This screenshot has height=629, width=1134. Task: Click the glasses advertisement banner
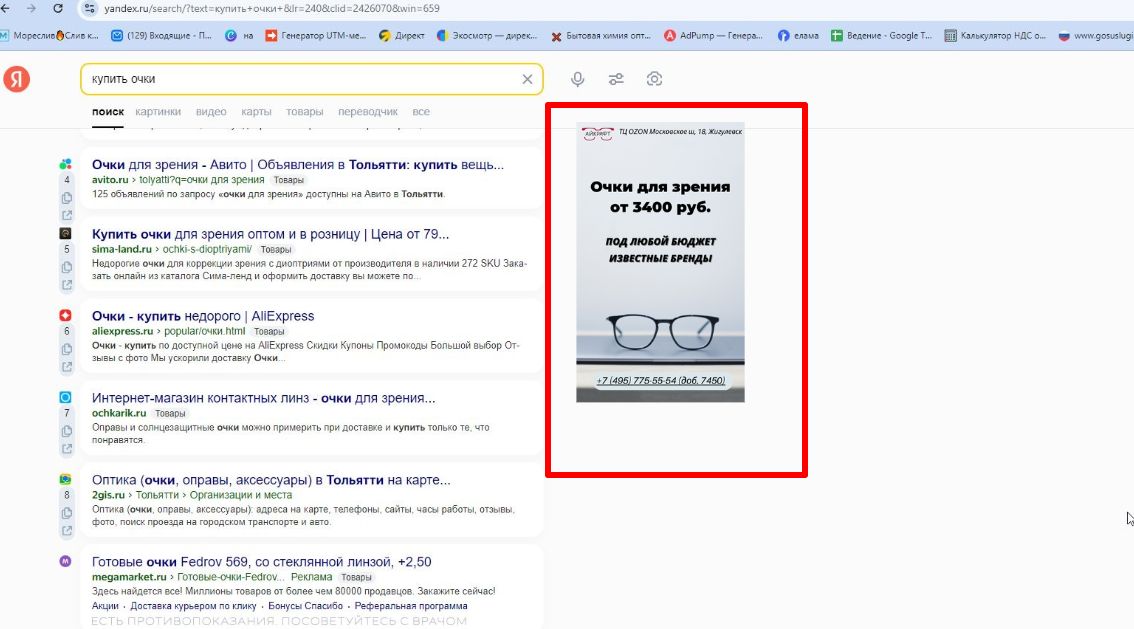pyautogui.click(x=660, y=262)
